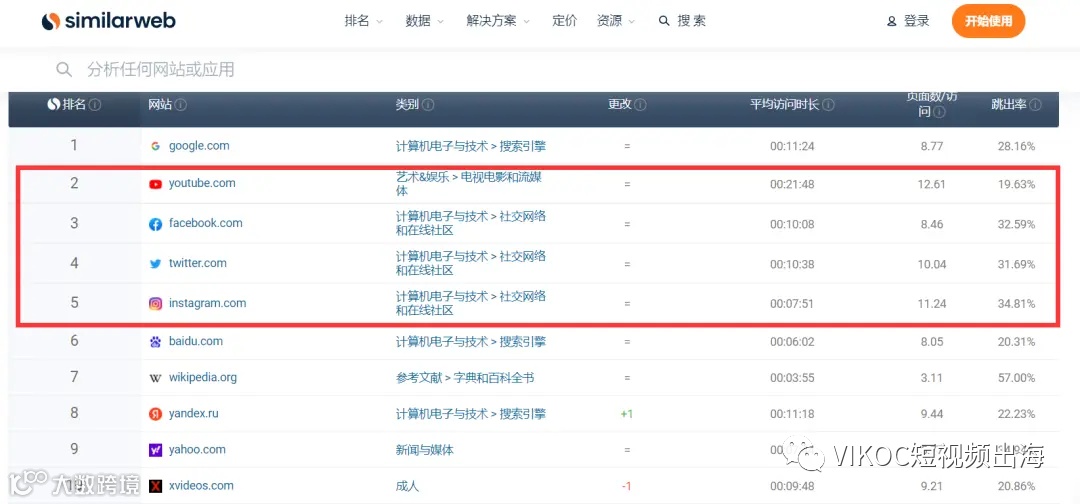1080x504 pixels.
Task: Expand the 解决方案 menu
Action: point(498,21)
